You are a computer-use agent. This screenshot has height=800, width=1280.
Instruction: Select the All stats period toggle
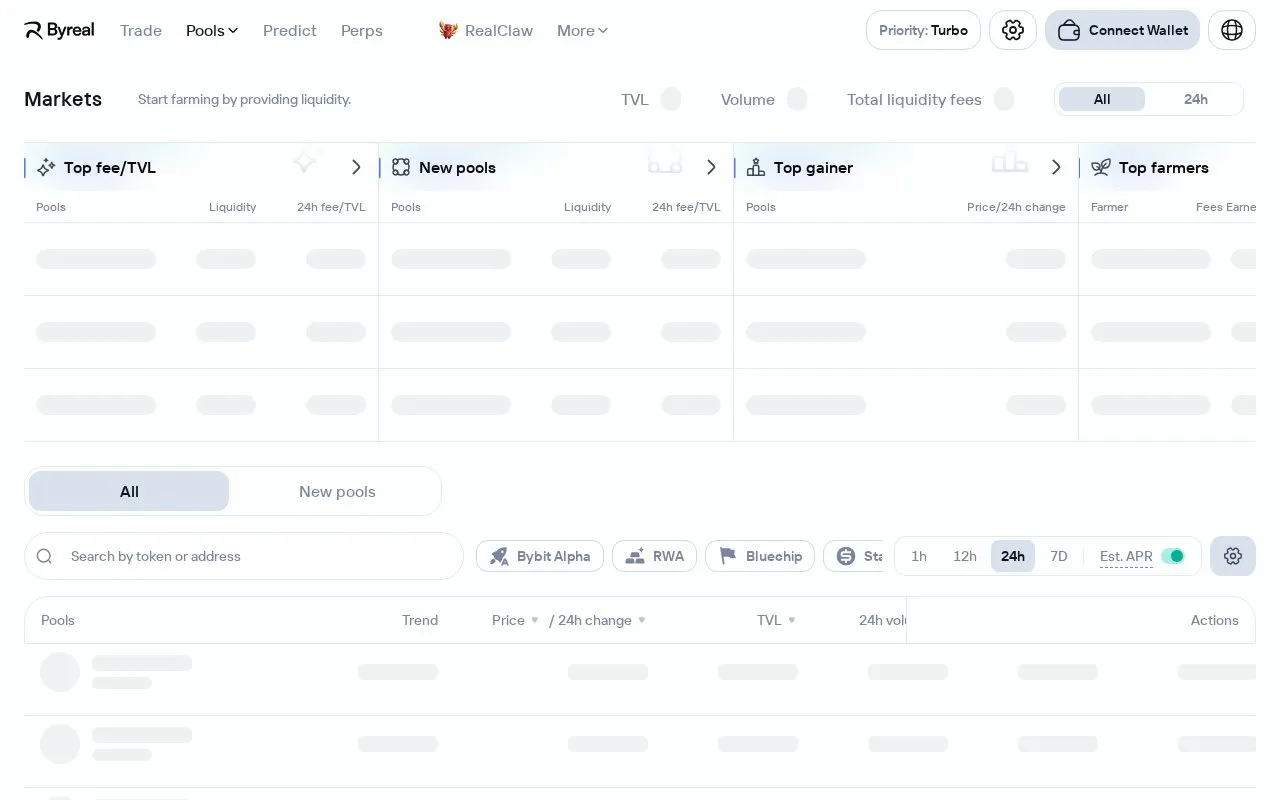pyautogui.click(x=1102, y=99)
